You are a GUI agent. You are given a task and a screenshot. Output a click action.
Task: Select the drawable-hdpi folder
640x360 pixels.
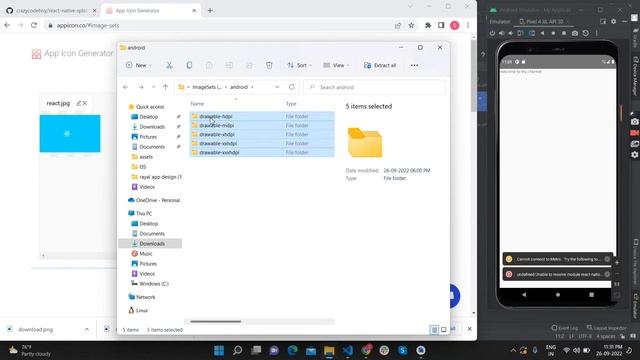(x=262, y=116)
